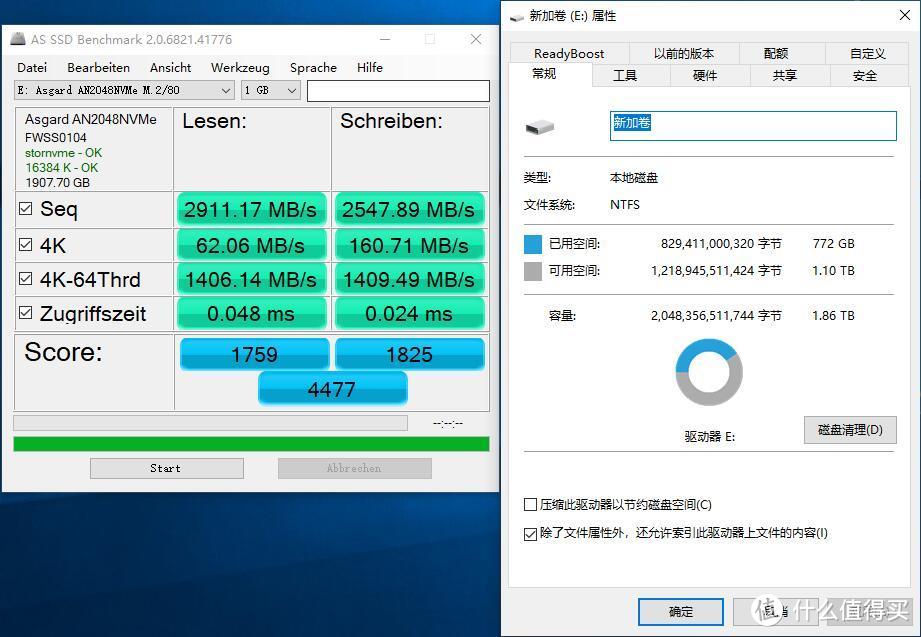Click the 磁盘清理(D) button
The height and width of the screenshot is (637, 921).
point(850,430)
